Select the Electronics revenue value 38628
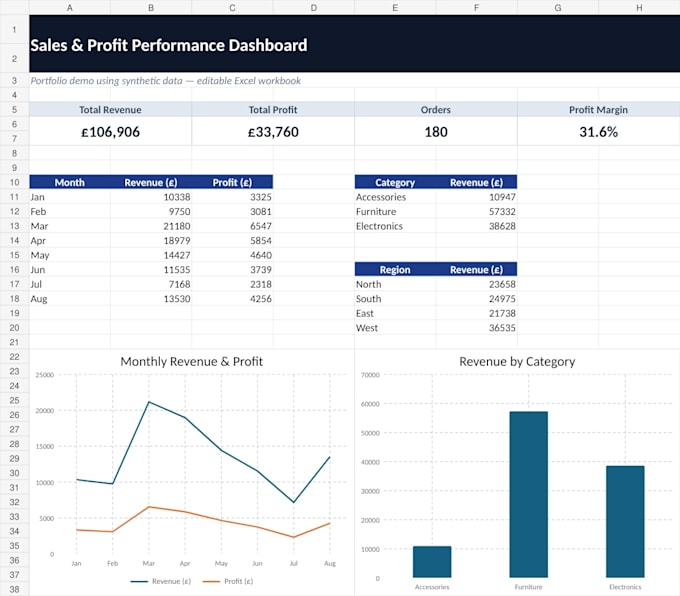The height and width of the screenshot is (596, 680). pos(502,226)
